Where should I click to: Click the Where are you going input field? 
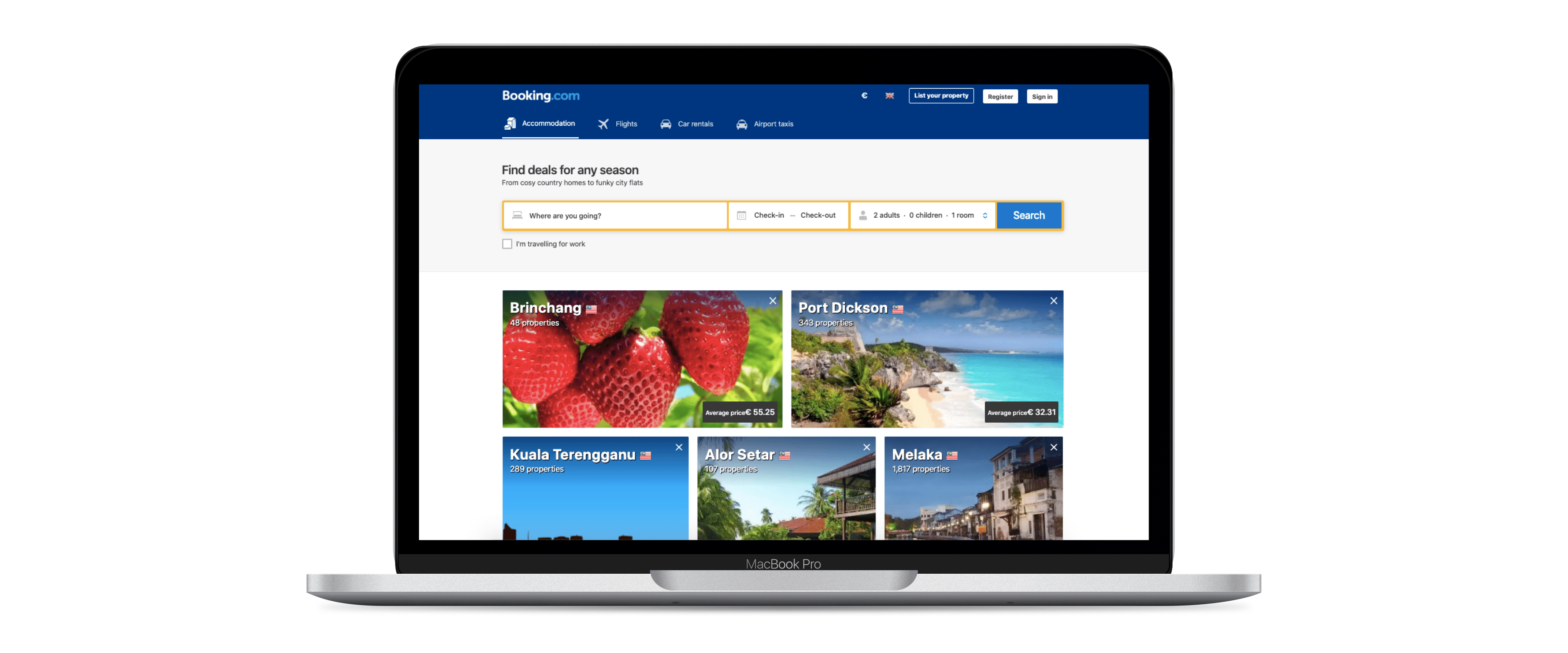pos(614,215)
